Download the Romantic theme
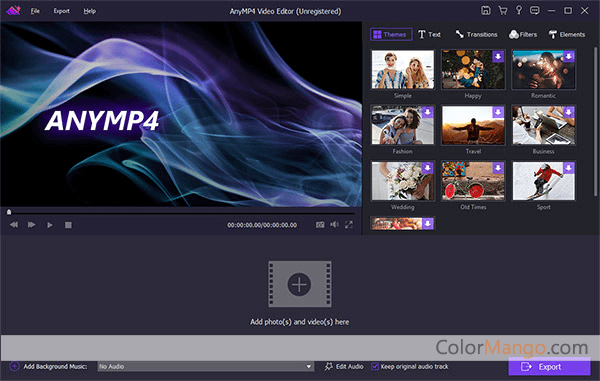Screen dimensions: 600x381 569,57
